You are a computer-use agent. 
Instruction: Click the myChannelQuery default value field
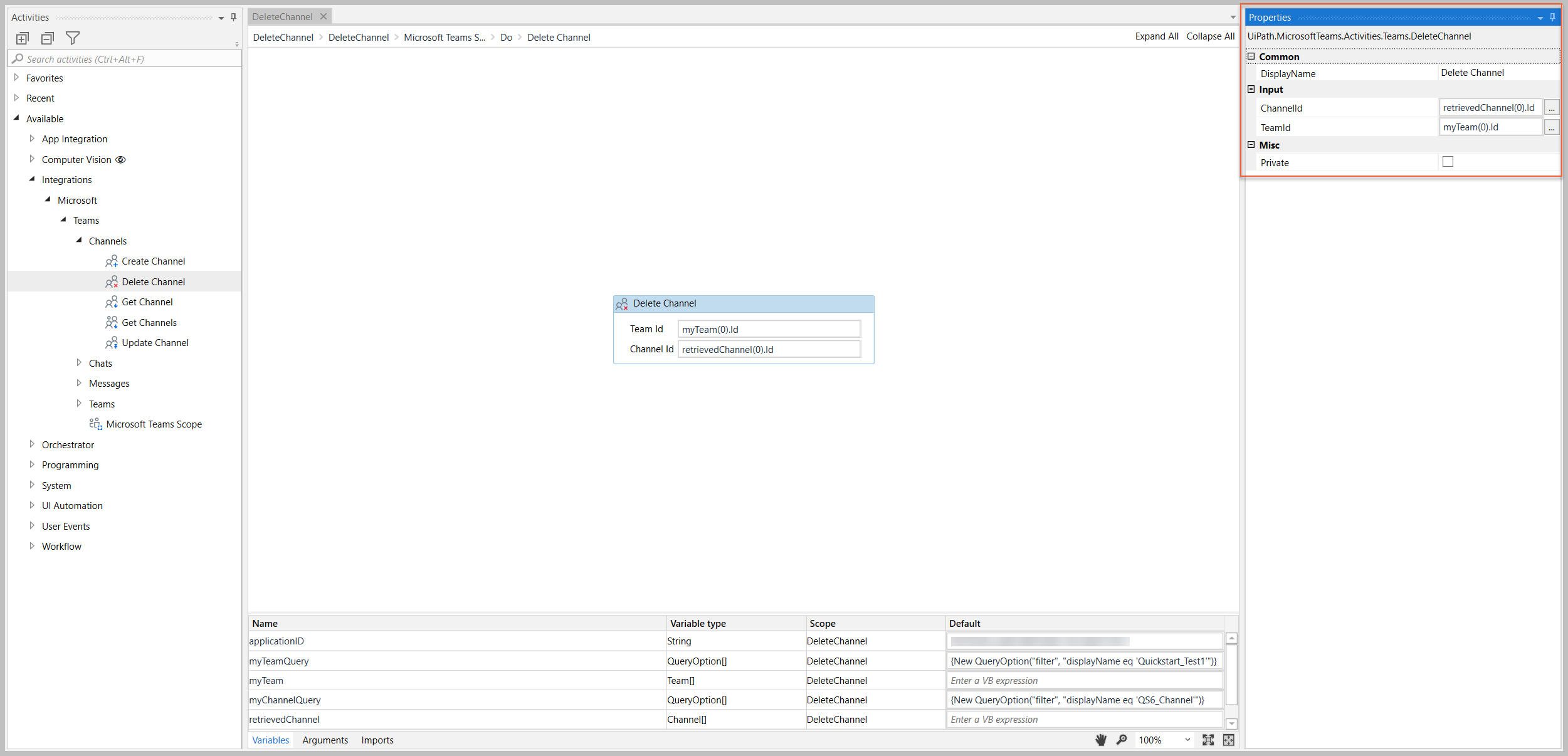pyautogui.click(x=1084, y=700)
